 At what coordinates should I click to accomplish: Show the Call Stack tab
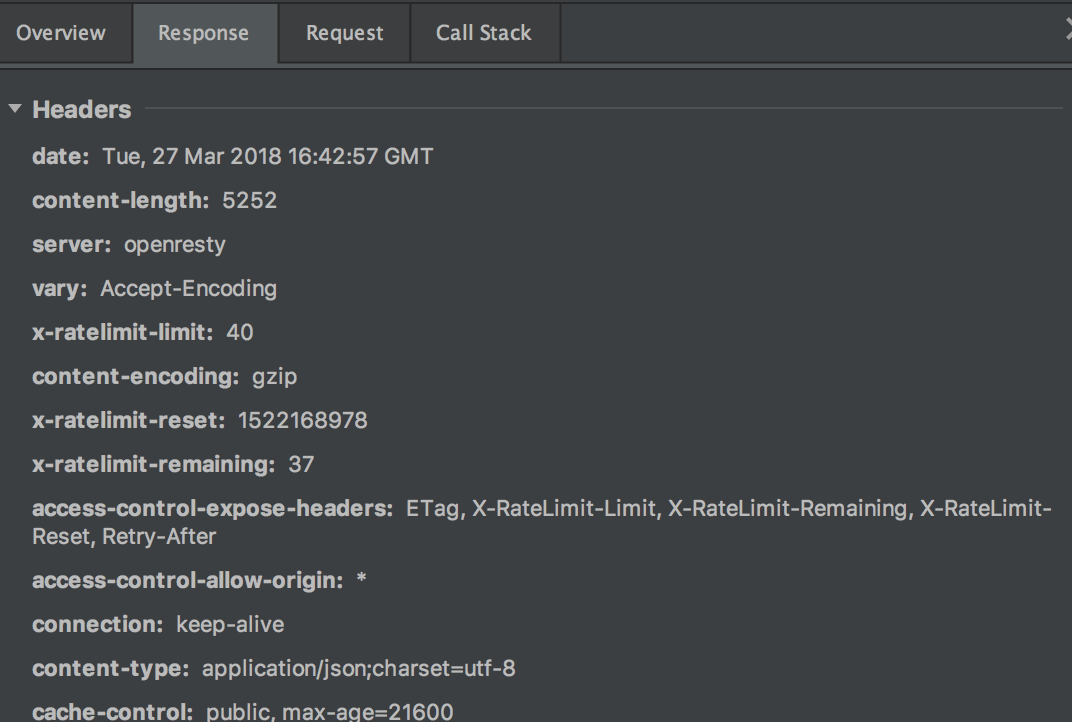483,33
